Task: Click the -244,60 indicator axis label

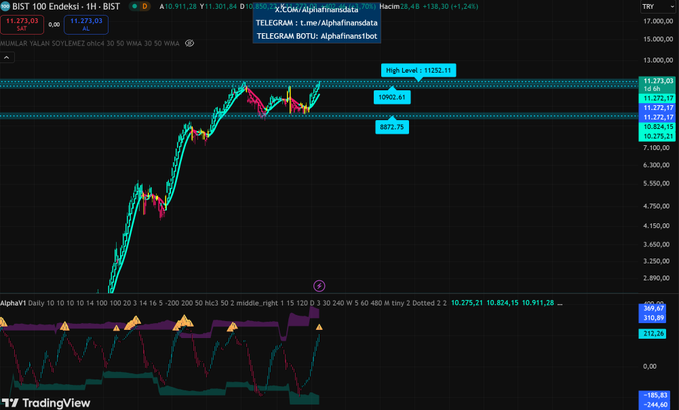Action: click(x=655, y=405)
